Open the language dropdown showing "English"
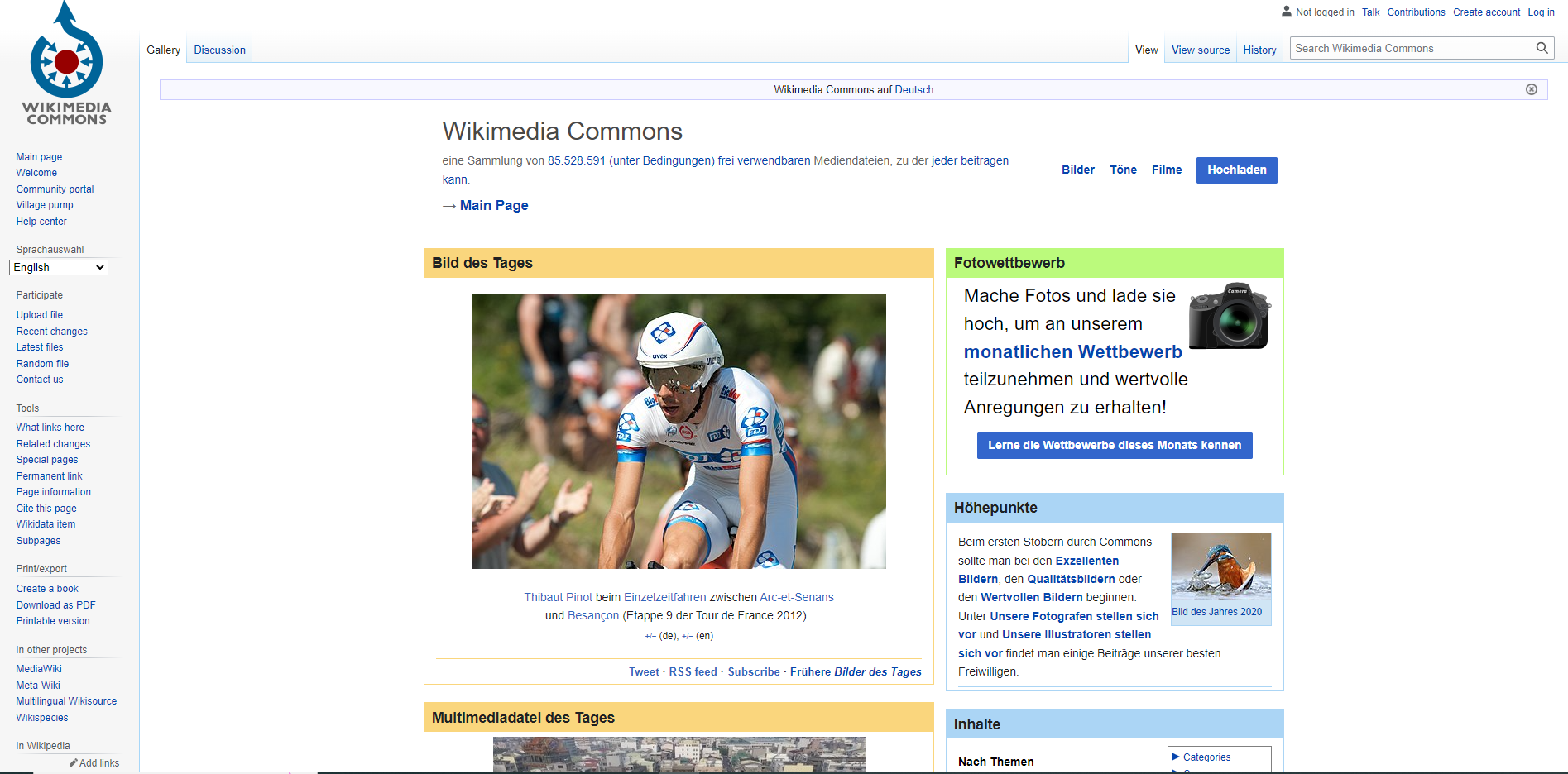The width and height of the screenshot is (1568, 774). 58,267
